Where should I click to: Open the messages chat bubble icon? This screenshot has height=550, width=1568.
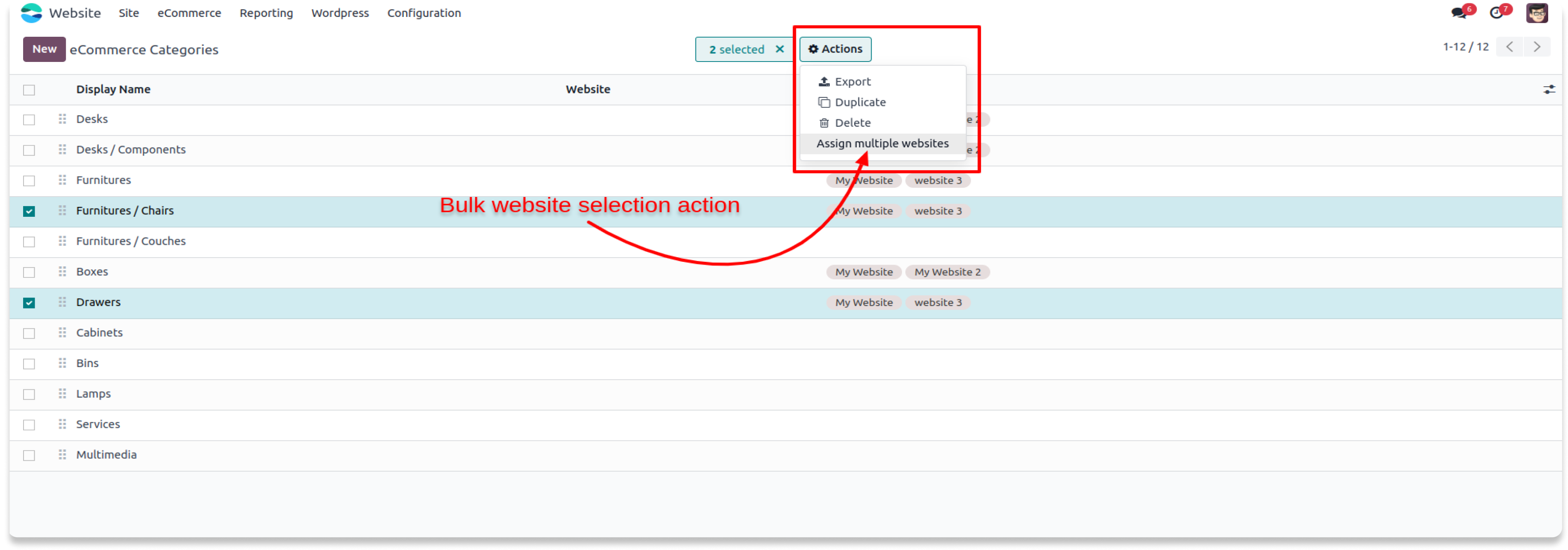pyautogui.click(x=1459, y=13)
